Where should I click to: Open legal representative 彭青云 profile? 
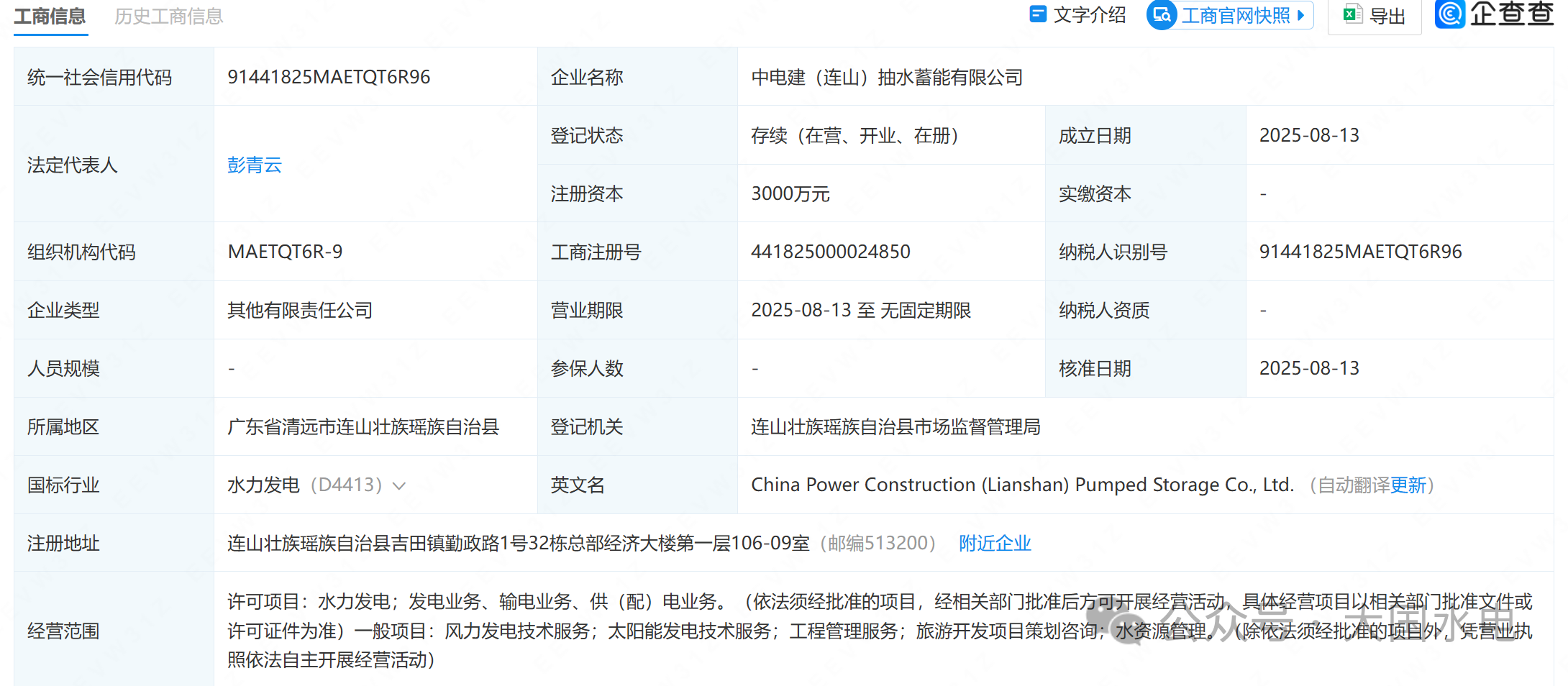tap(254, 165)
